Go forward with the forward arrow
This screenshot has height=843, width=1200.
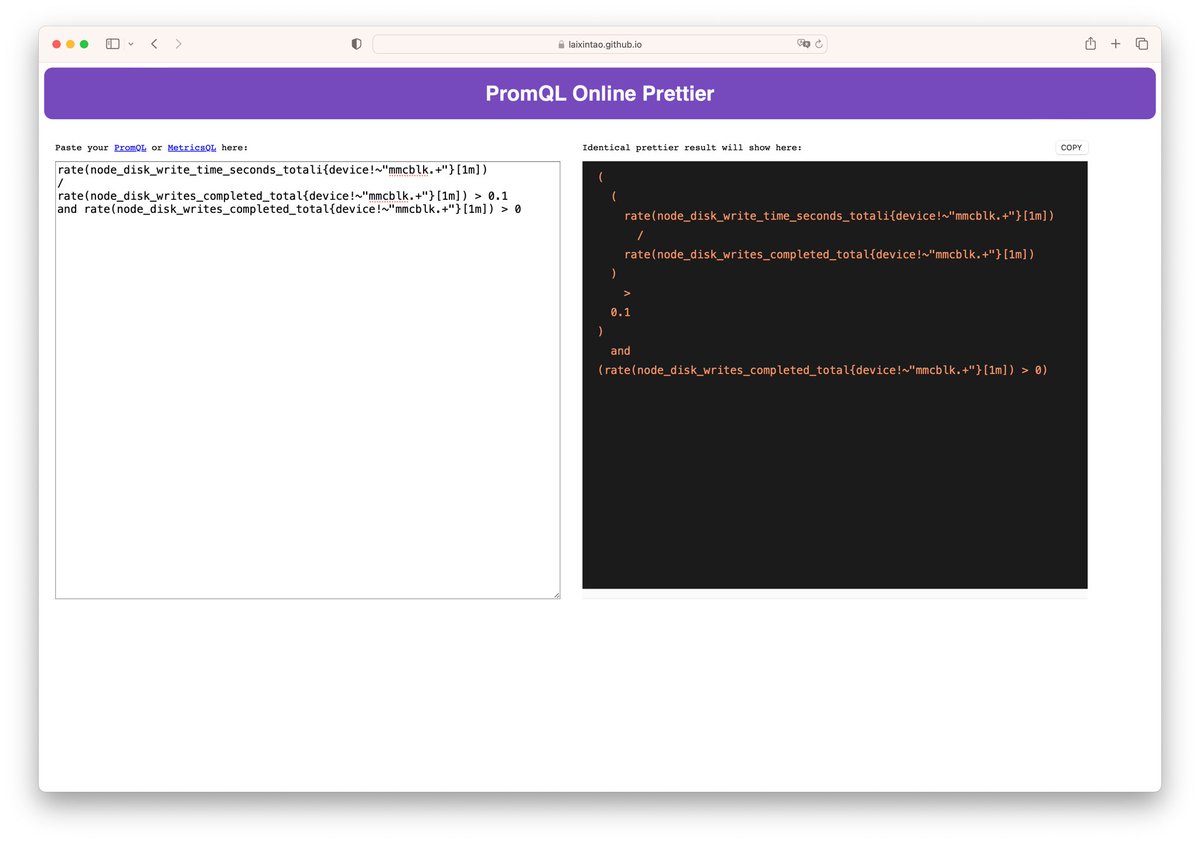click(178, 44)
